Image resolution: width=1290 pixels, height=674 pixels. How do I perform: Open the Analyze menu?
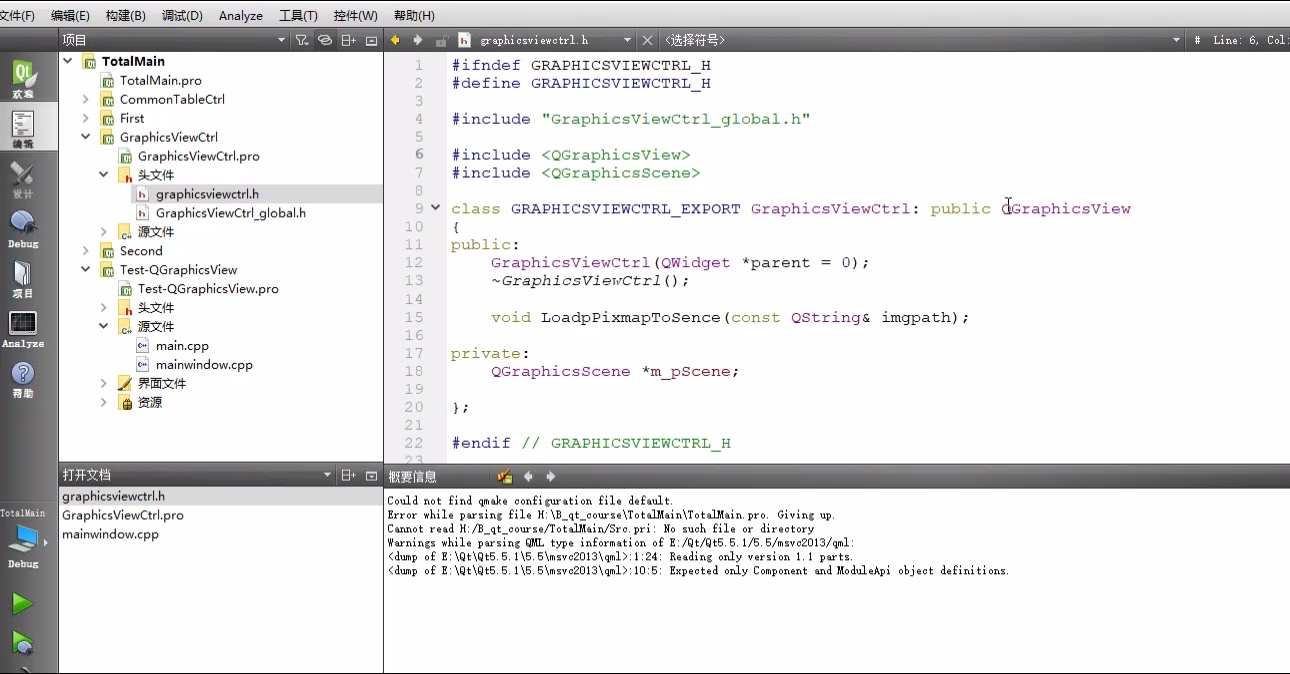pyautogui.click(x=240, y=15)
